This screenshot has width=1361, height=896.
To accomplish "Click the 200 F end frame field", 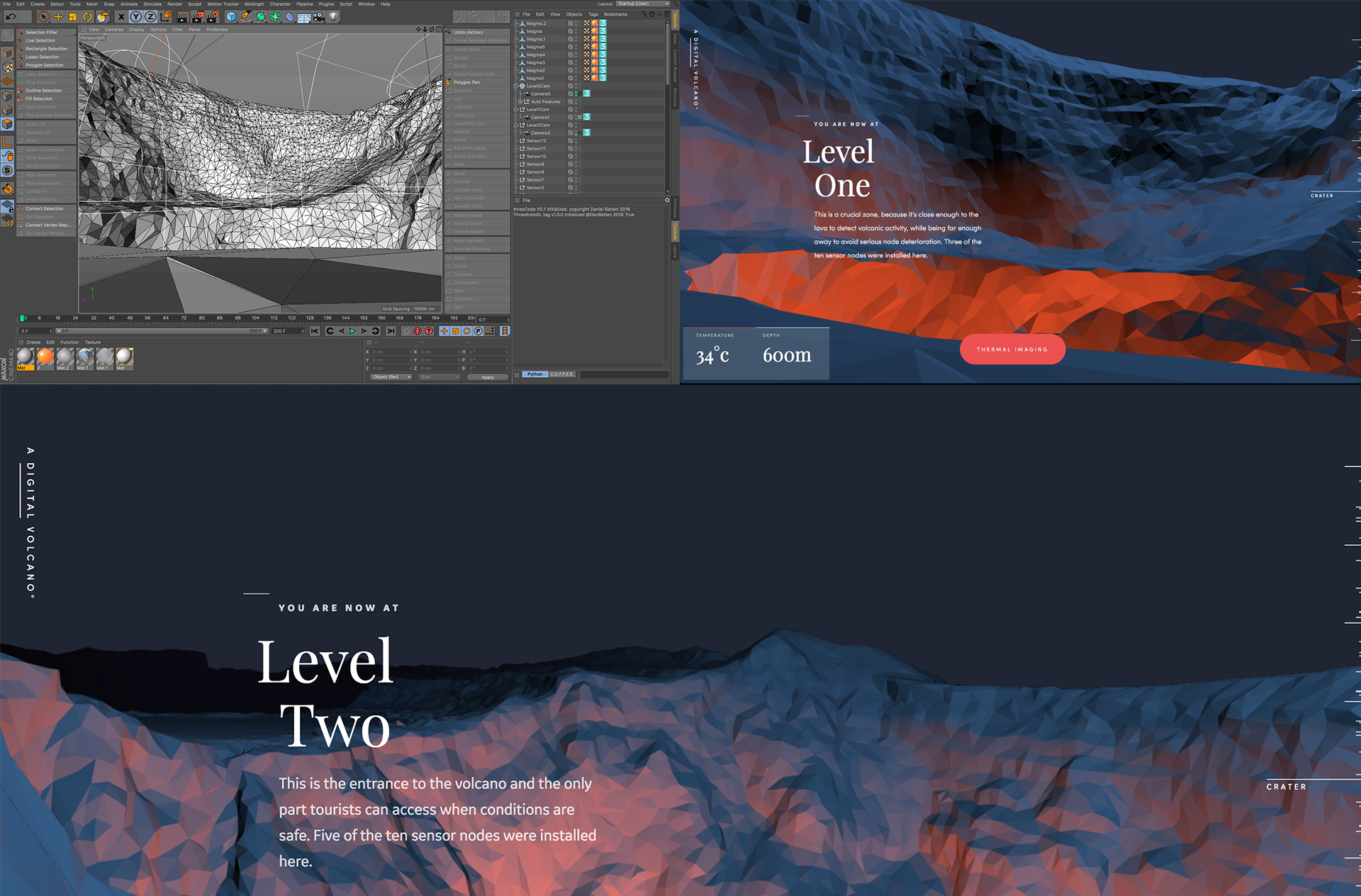I will [x=287, y=331].
